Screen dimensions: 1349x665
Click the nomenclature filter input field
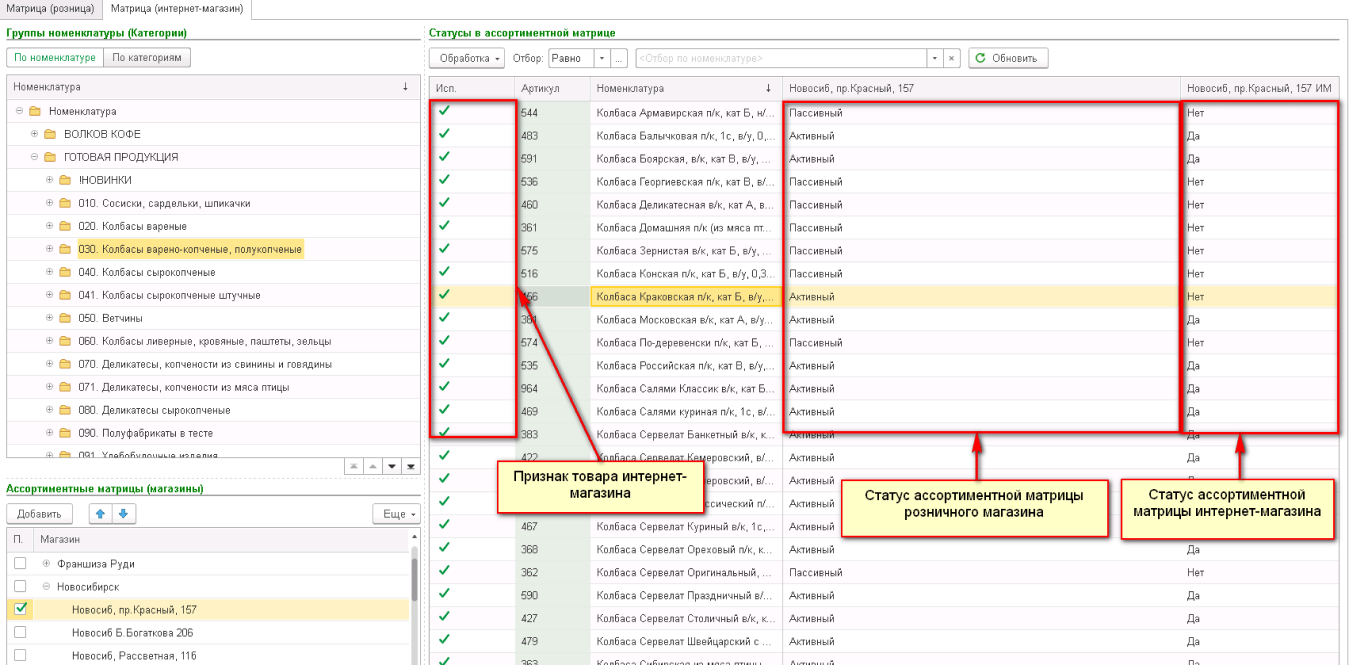[781, 58]
